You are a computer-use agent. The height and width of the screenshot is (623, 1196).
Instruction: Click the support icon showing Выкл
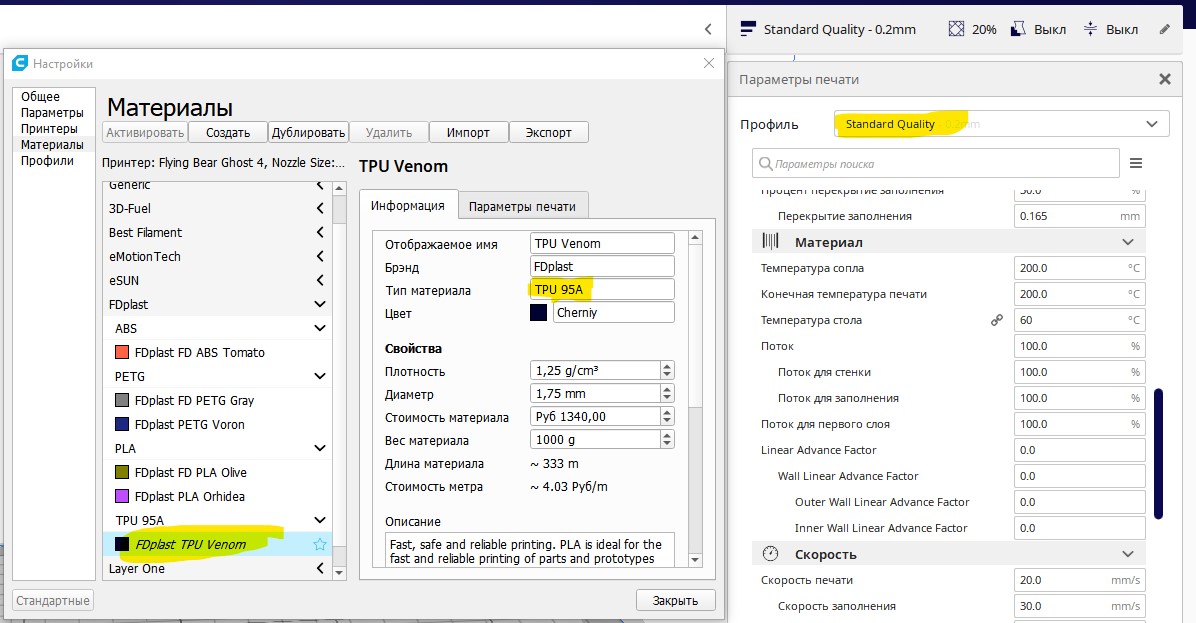coord(1018,29)
